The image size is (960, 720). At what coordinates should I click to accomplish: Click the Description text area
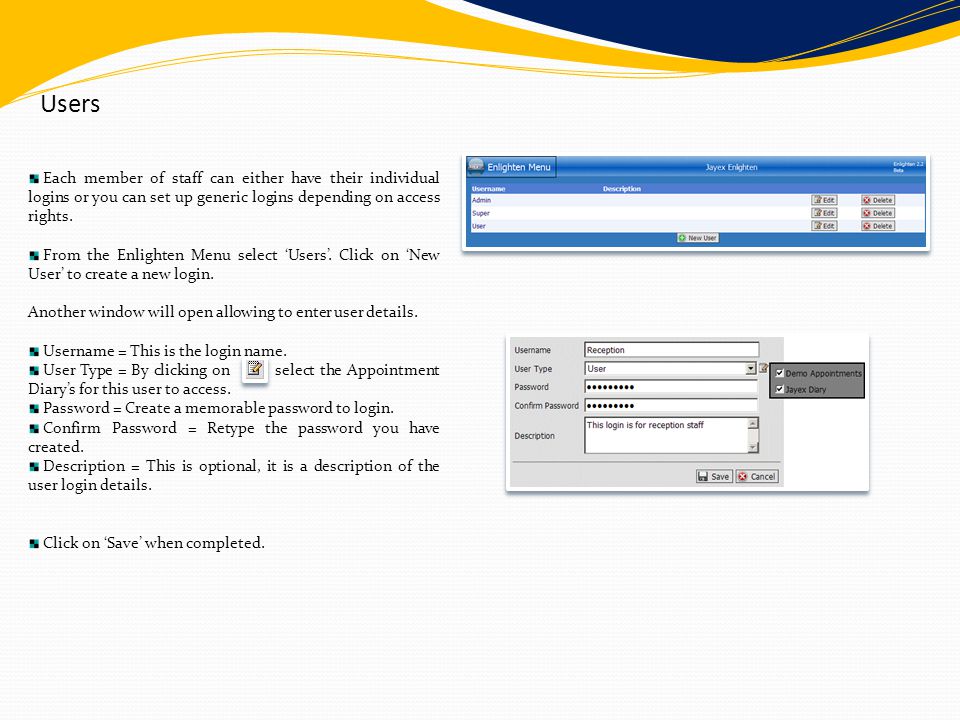[x=666, y=435]
